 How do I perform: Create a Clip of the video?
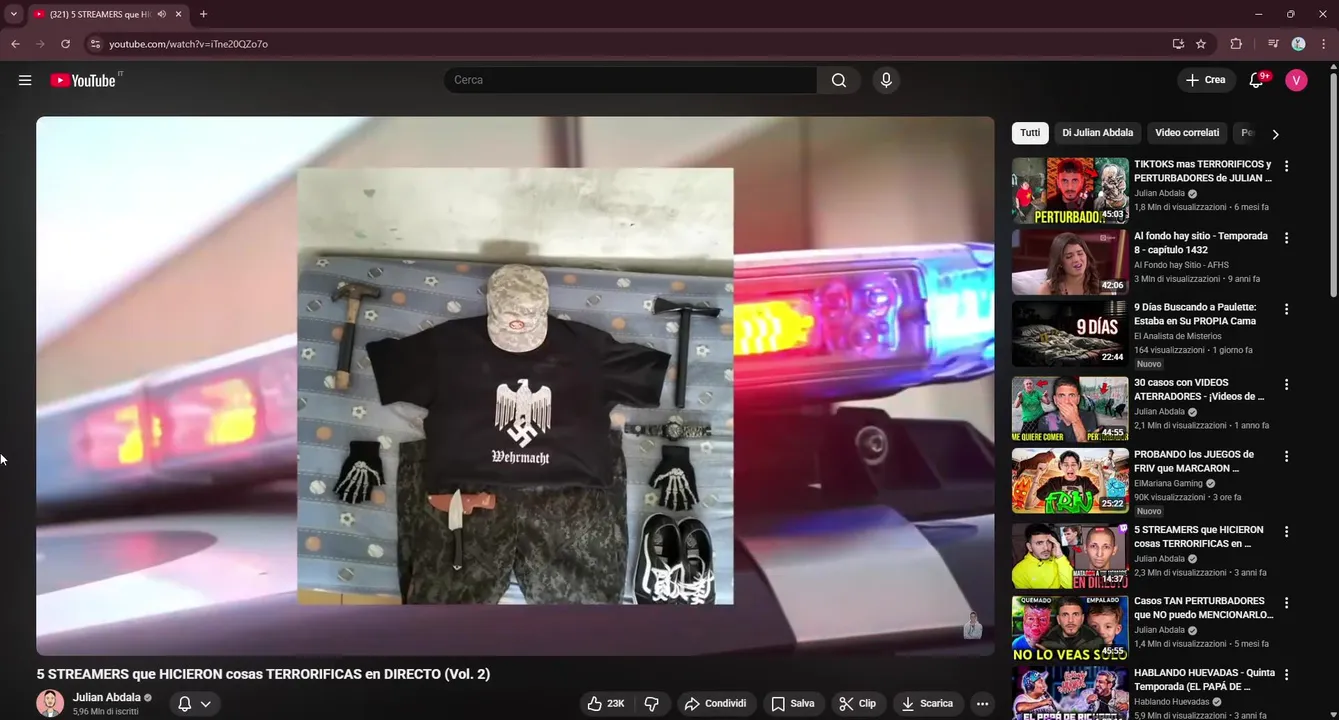pos(858,704)
